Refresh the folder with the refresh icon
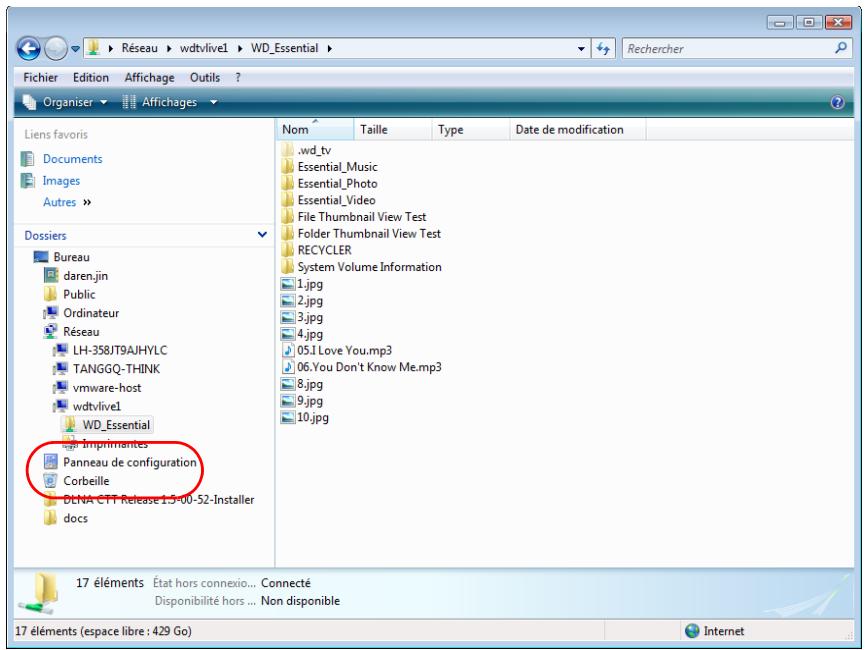 [x=603, y=49]
